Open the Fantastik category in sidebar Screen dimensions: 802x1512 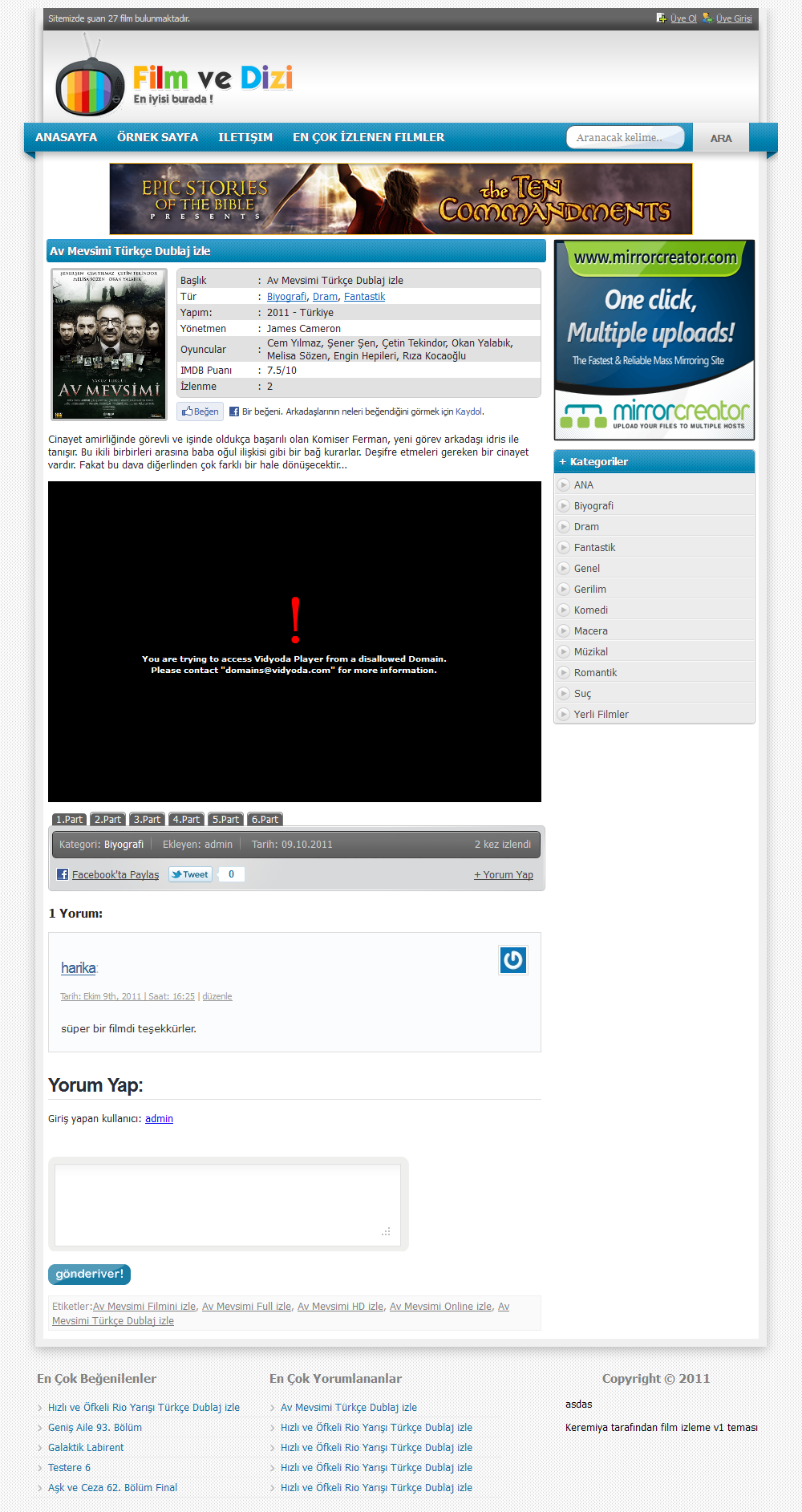[595, 548]
